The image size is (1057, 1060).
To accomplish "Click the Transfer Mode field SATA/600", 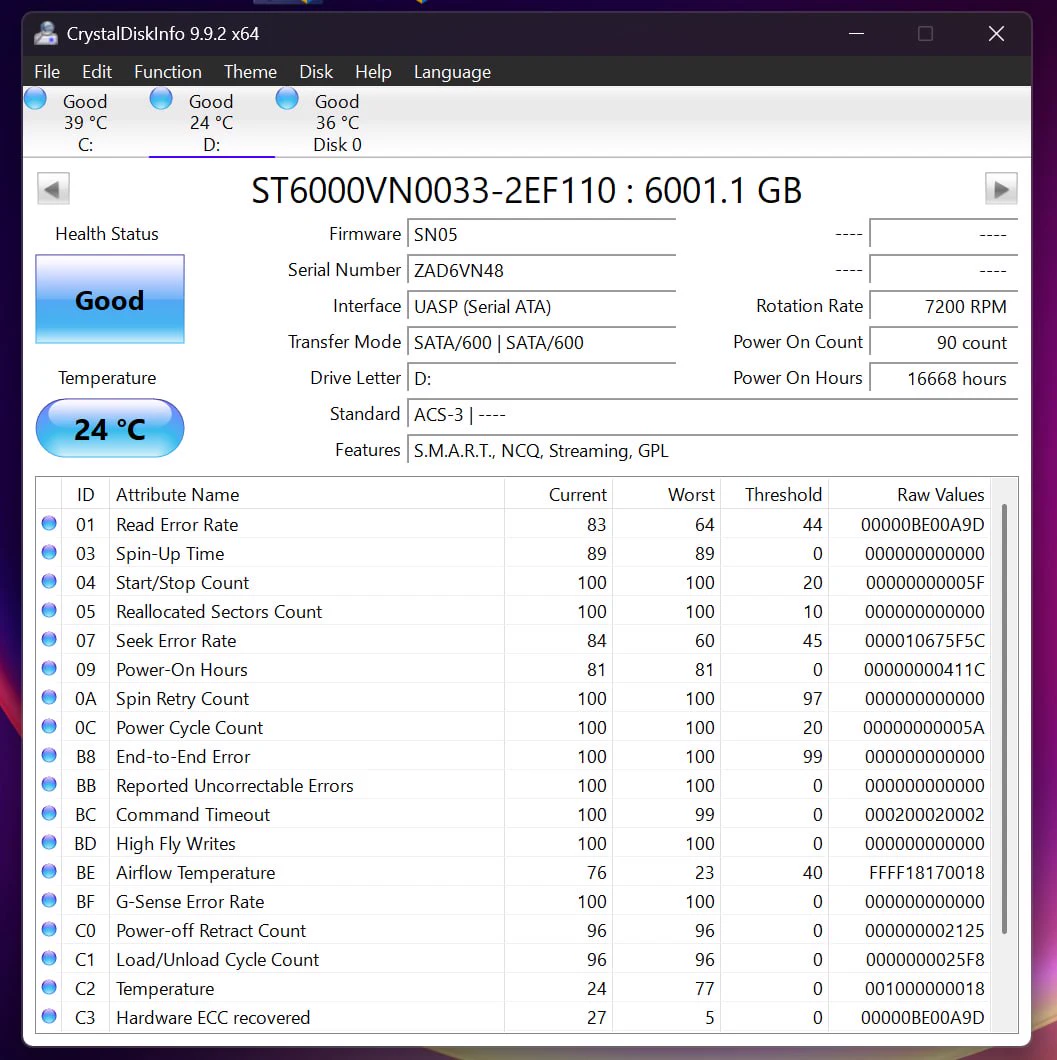I will (x=541, y=343).
